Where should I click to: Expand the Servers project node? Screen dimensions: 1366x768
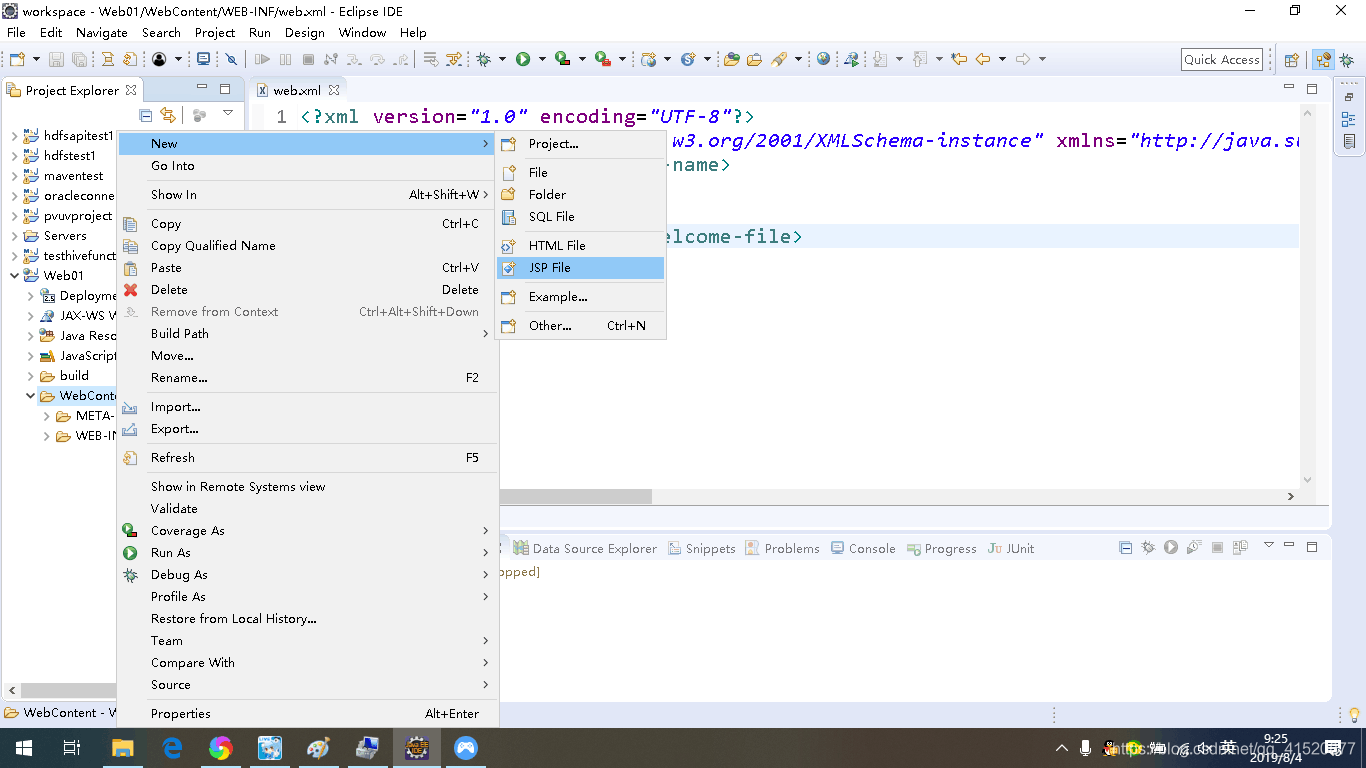pyautogui.click(x=14, y=236)
